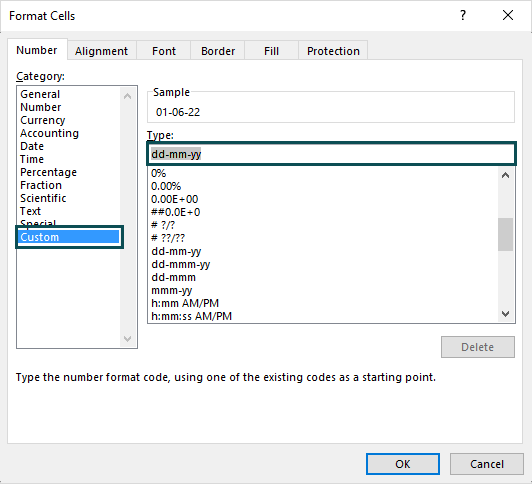Open the Font tab
532x484 pixels.
[164, 51]
